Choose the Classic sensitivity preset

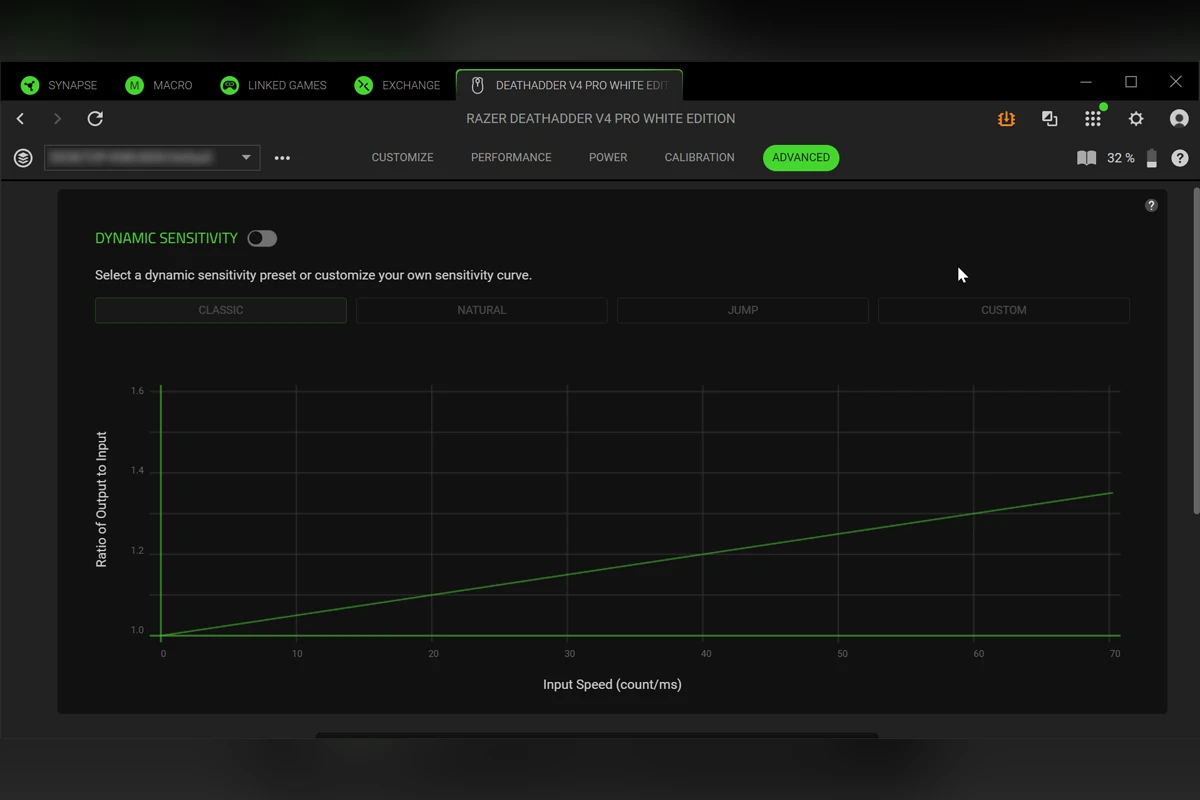[x=221, y=310]
